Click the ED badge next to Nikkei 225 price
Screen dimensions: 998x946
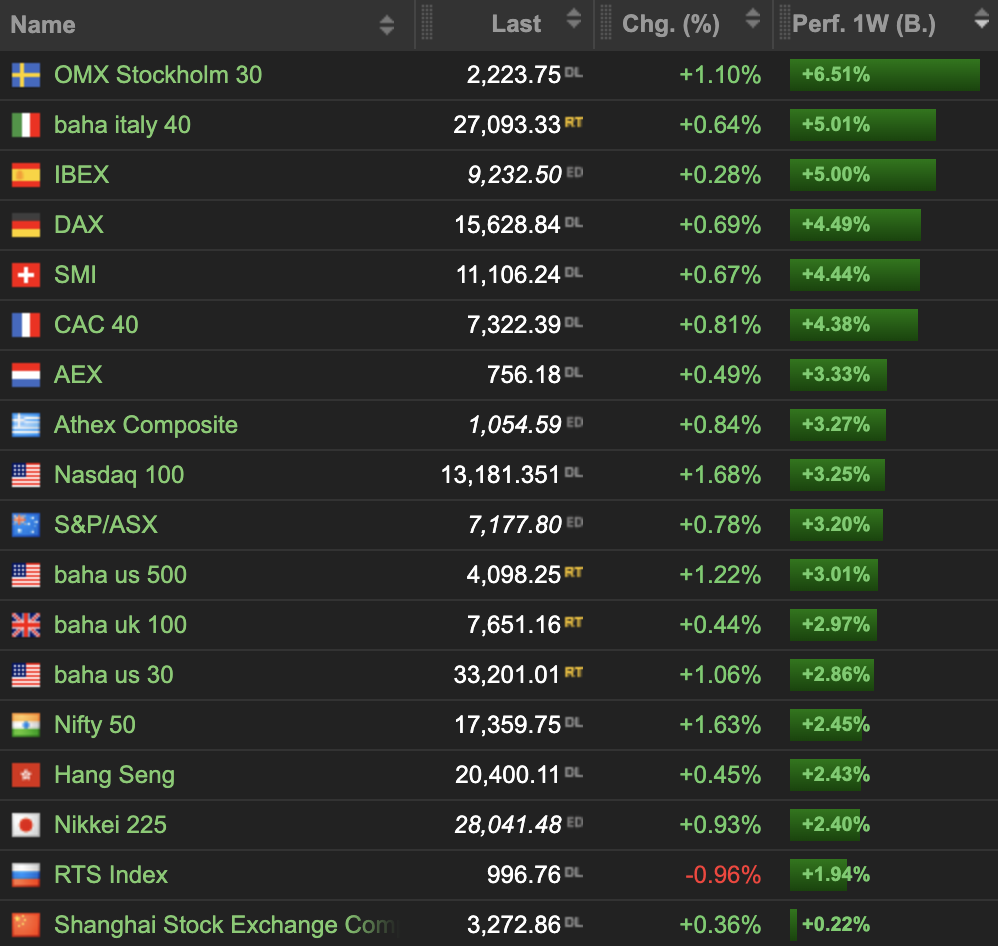coord(575,822)
